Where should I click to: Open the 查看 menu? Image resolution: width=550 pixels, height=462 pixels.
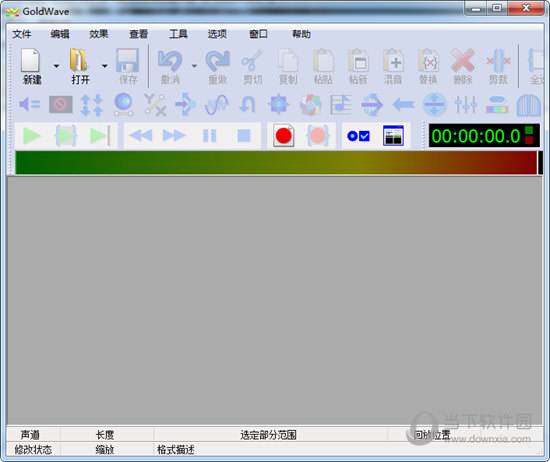[139, 34]
